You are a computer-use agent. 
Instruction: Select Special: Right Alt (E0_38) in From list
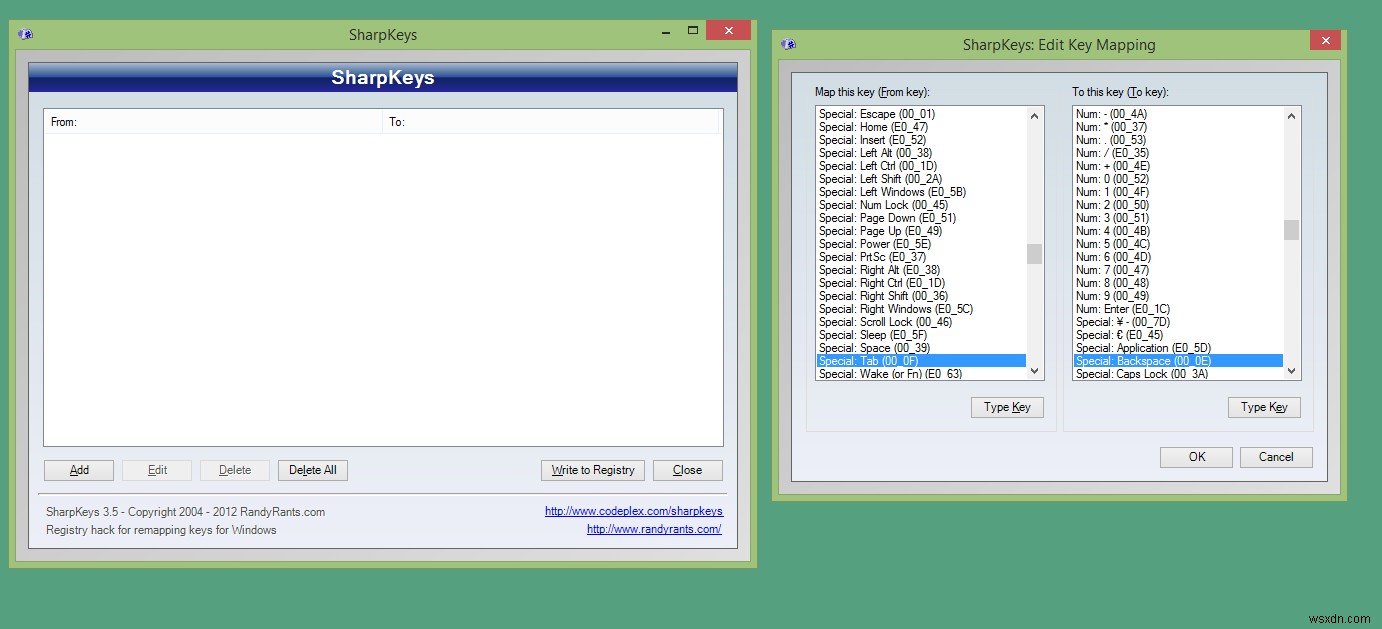(x=921, y=270)
